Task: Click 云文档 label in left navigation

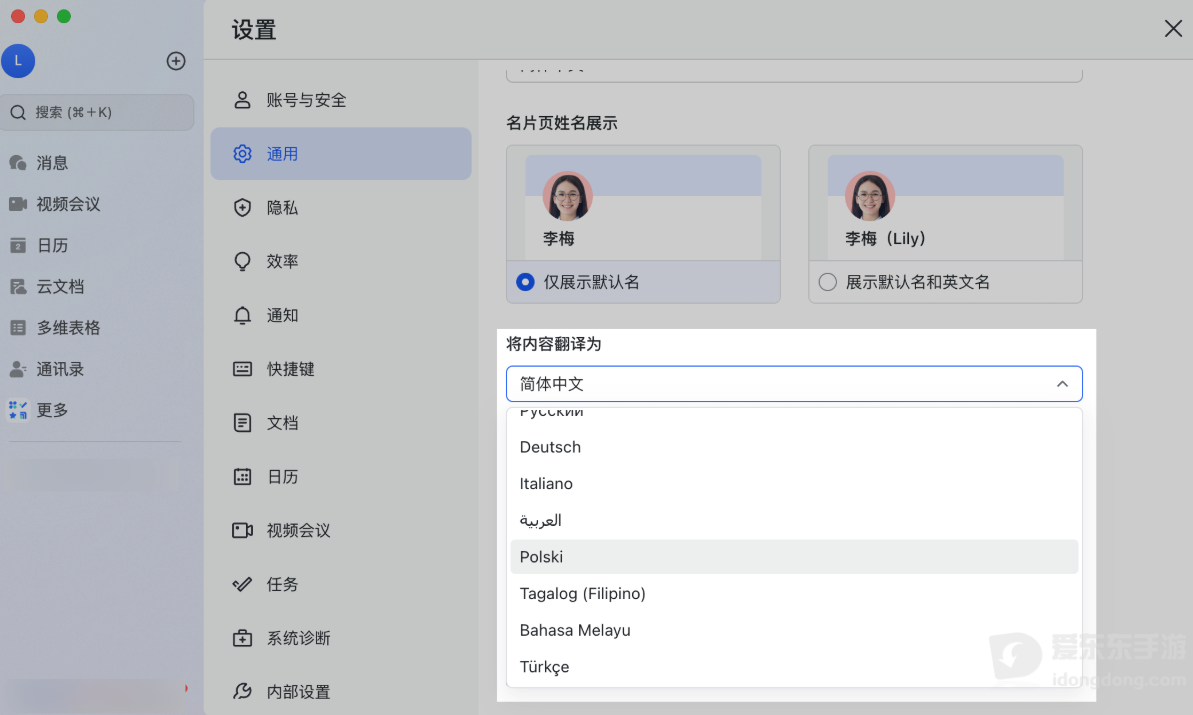Action: 60,287
